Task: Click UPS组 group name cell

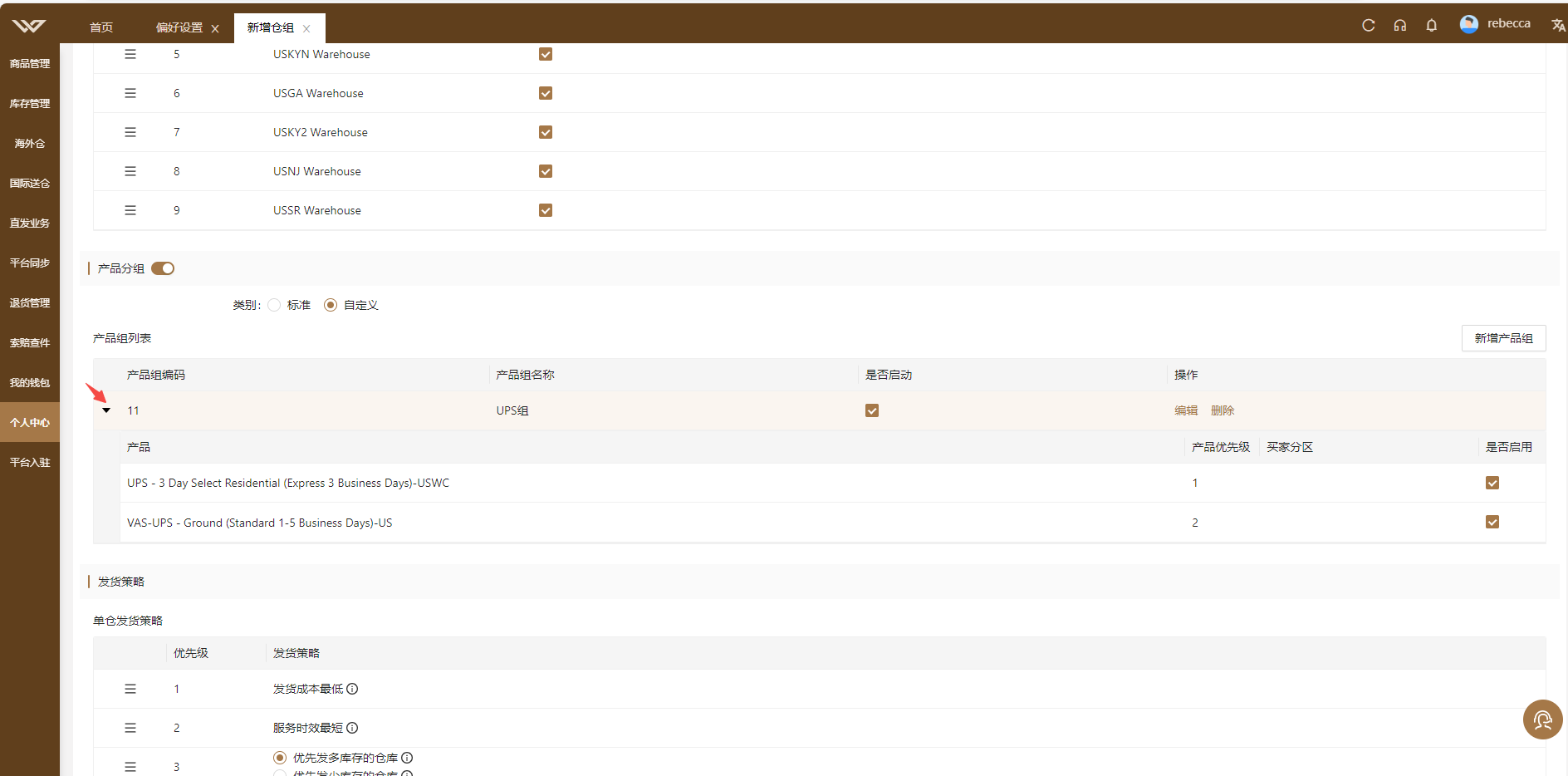Action: coord(512,410)
